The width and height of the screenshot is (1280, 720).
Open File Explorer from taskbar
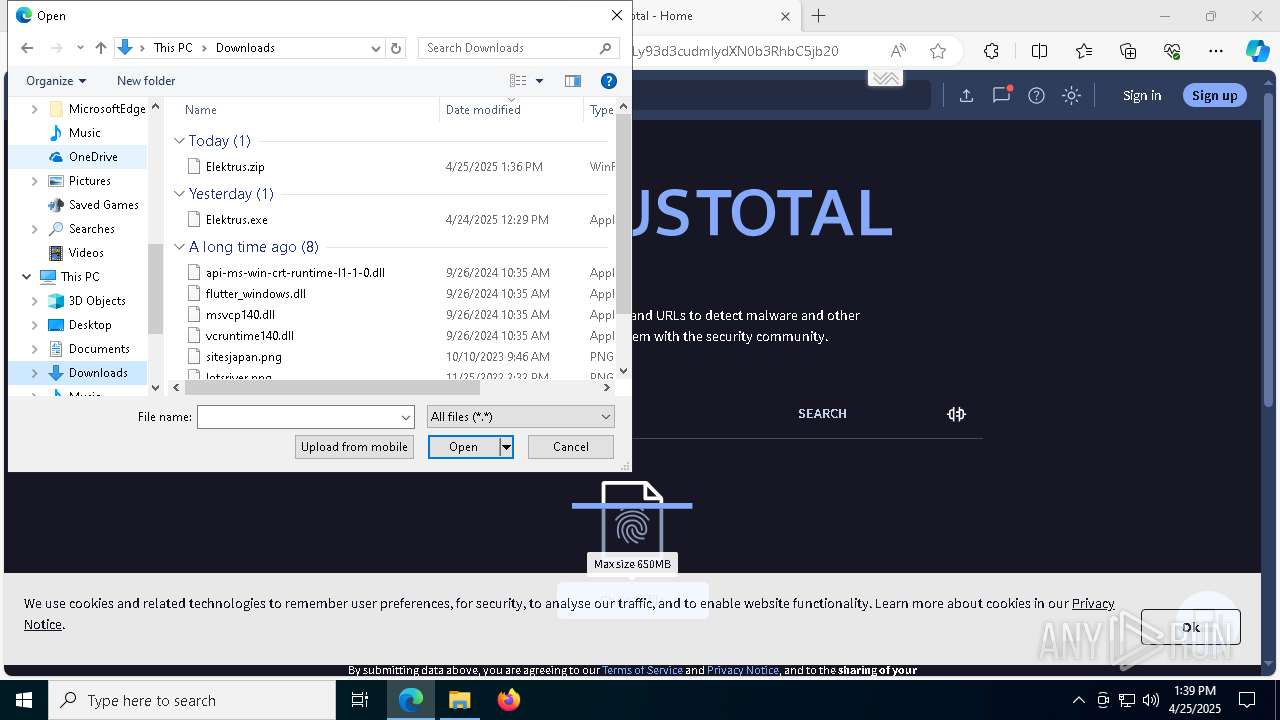tap(459, 700)
